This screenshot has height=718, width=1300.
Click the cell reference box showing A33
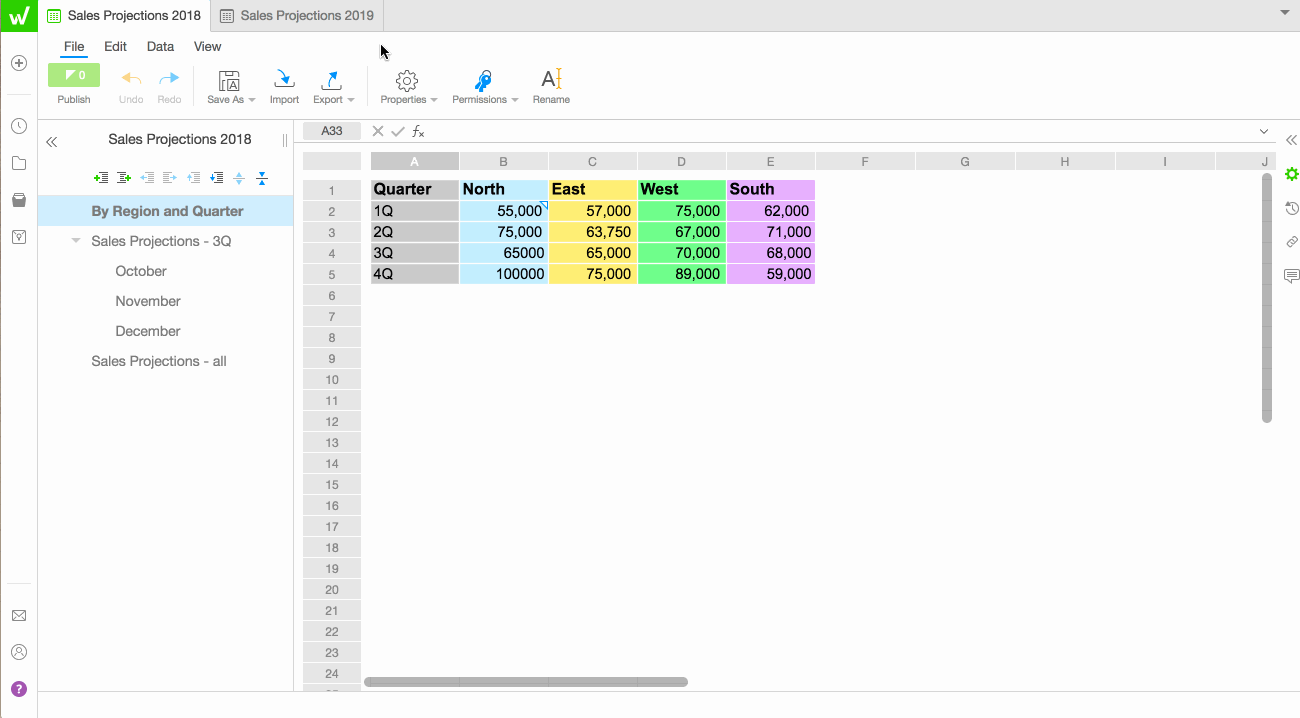(332, 131)
